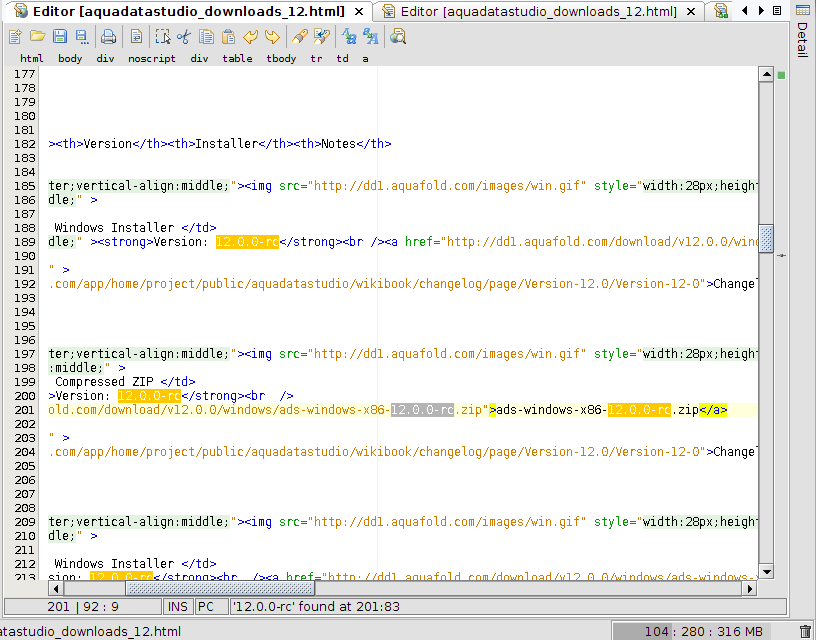816x640 pixels.
Task: Click the New document toolbar icon
Action: click(15, 36)
